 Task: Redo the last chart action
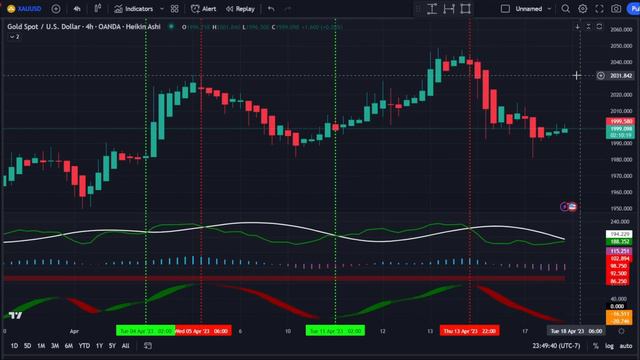click(288, 9)
